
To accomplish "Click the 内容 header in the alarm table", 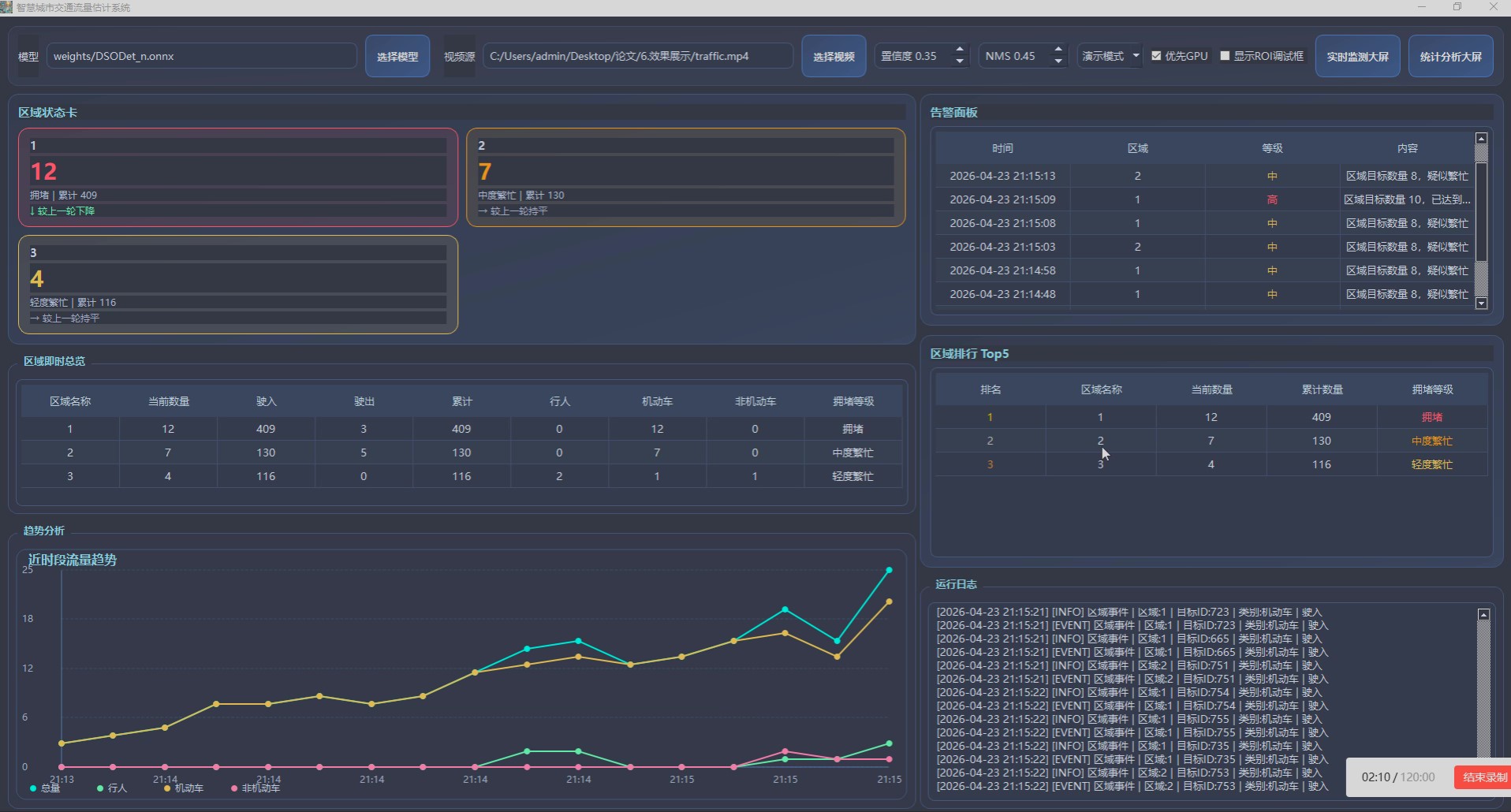I will point(1407,148).
